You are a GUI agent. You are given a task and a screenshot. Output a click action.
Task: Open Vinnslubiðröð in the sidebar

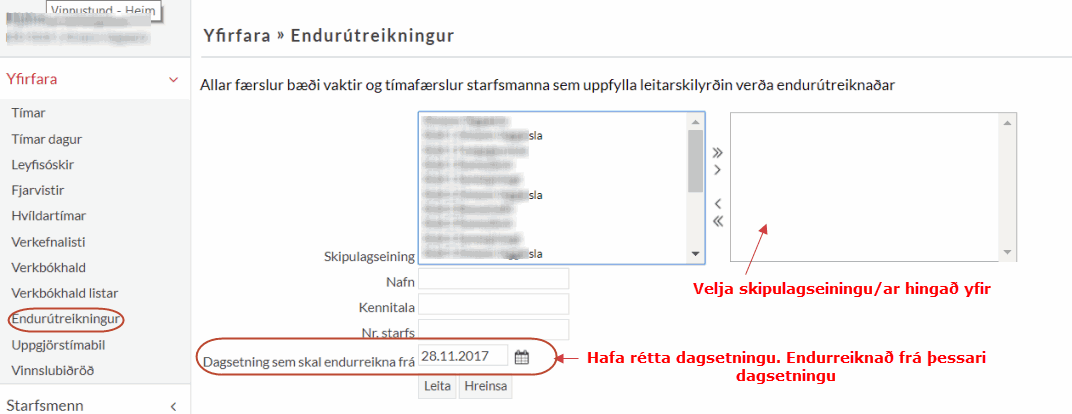click(53, 371)
